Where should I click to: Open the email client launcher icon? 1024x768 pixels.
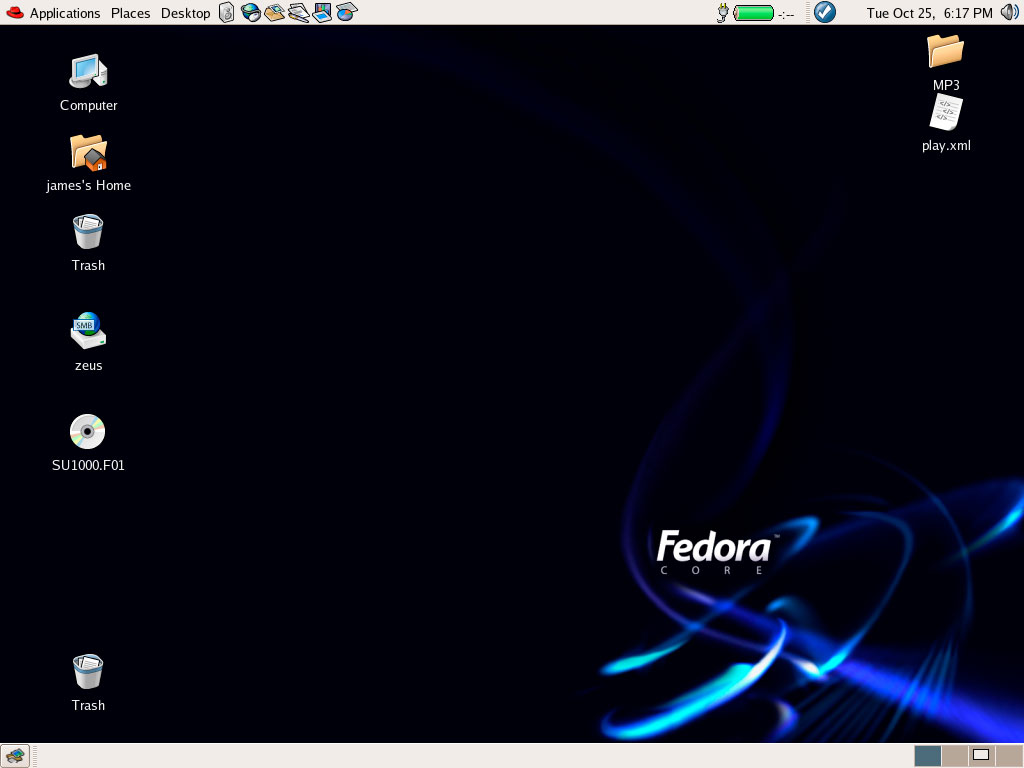point(274,12)
